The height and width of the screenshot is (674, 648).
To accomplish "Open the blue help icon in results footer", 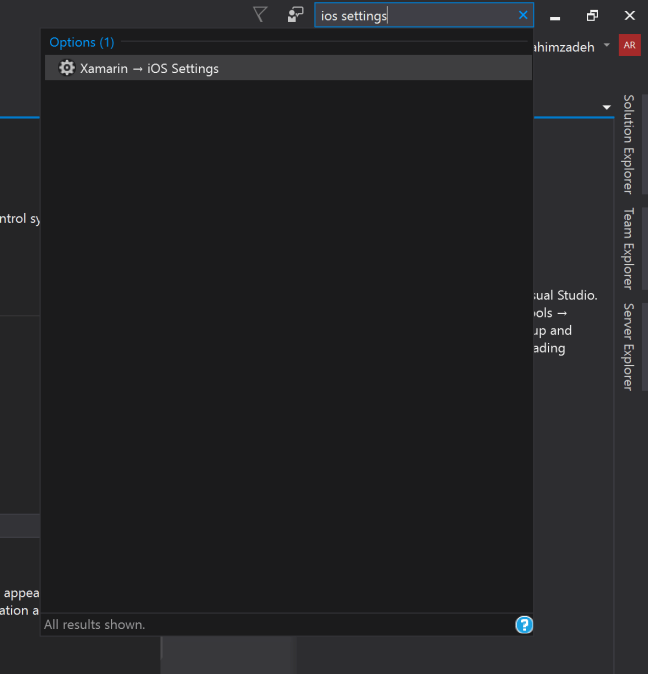I will coord(524,625).
